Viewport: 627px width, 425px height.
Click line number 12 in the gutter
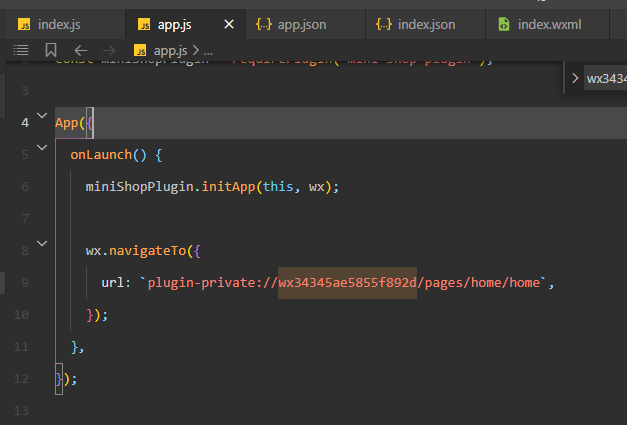coord(21,379)
